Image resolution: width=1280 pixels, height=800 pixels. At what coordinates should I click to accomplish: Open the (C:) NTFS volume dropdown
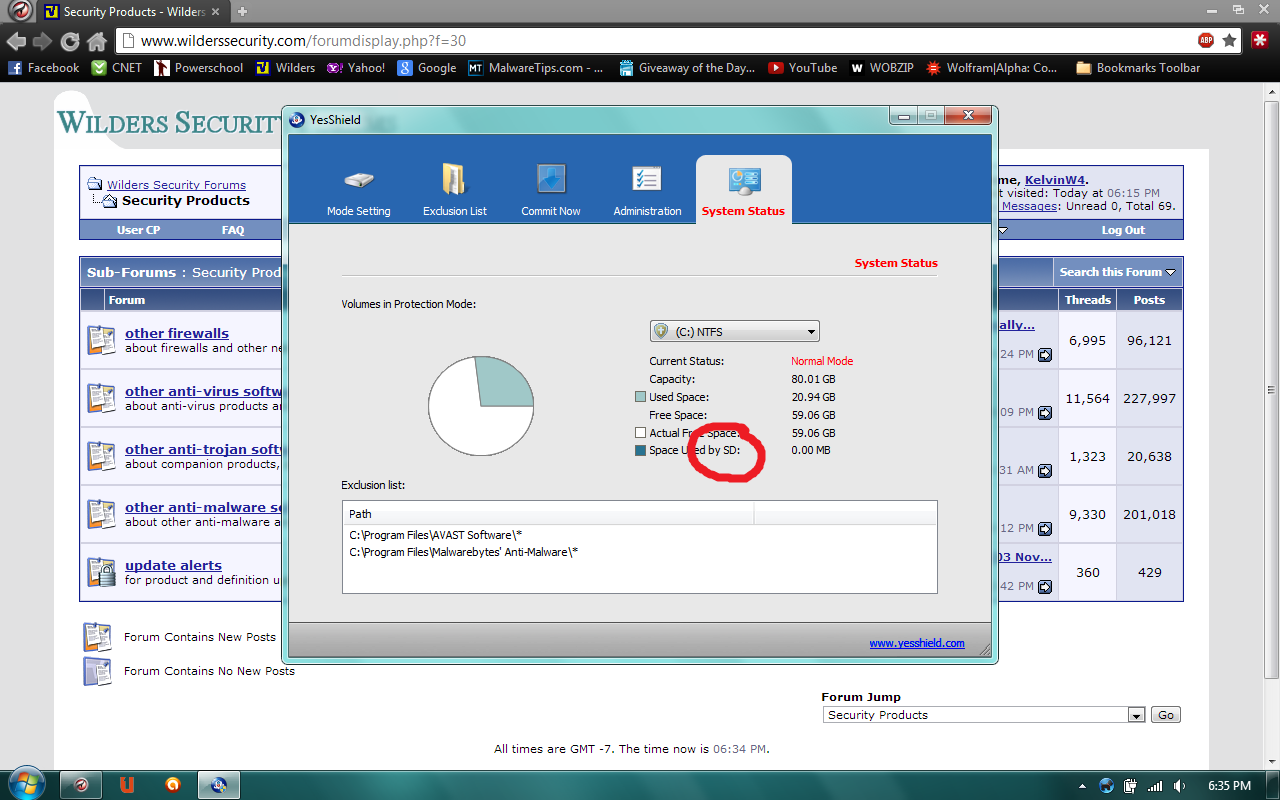[x=734, y=332]
